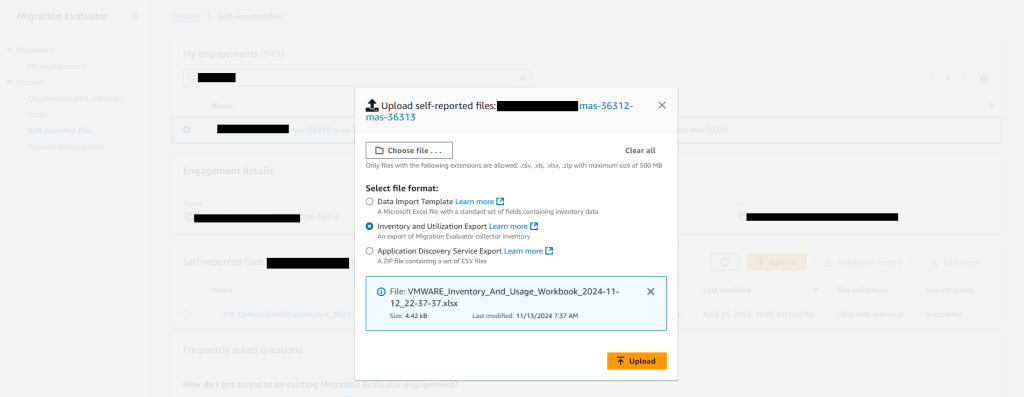Screen dimensions: 1024x397
Task: Open Self-reported files in the sidebar
Action: coord(60,131)
